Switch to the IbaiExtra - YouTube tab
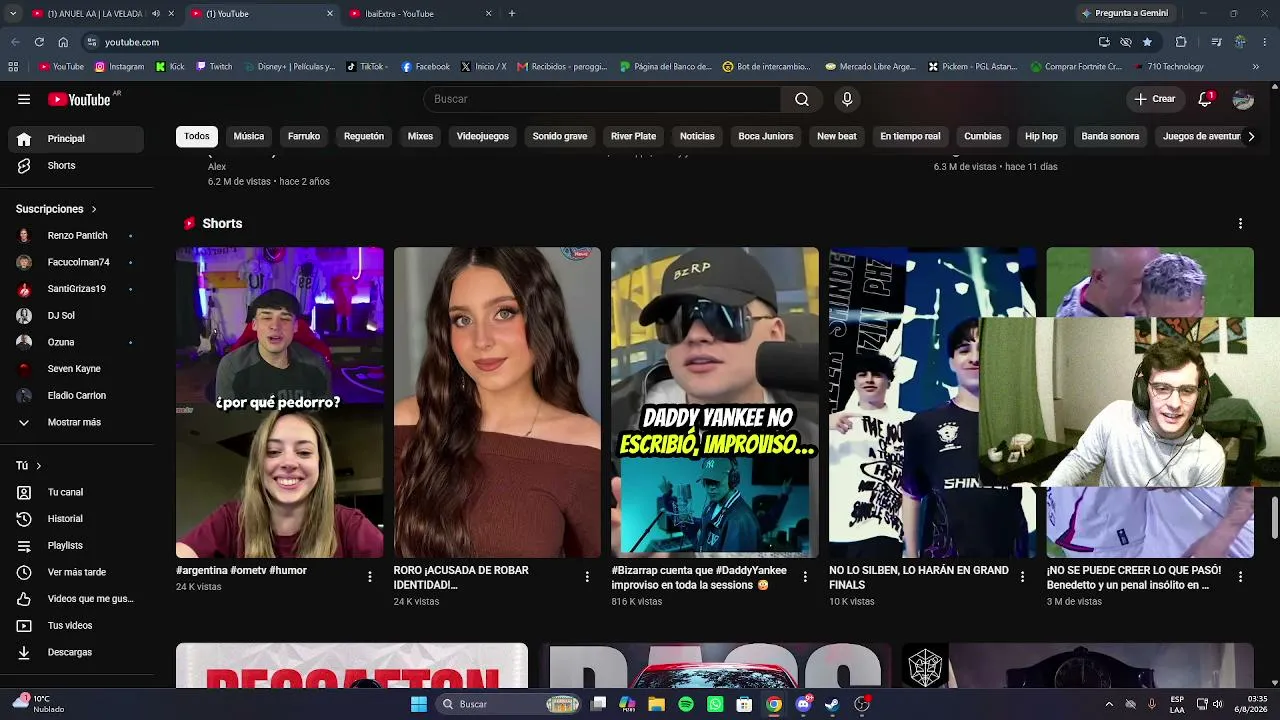 tap(421, 14)
